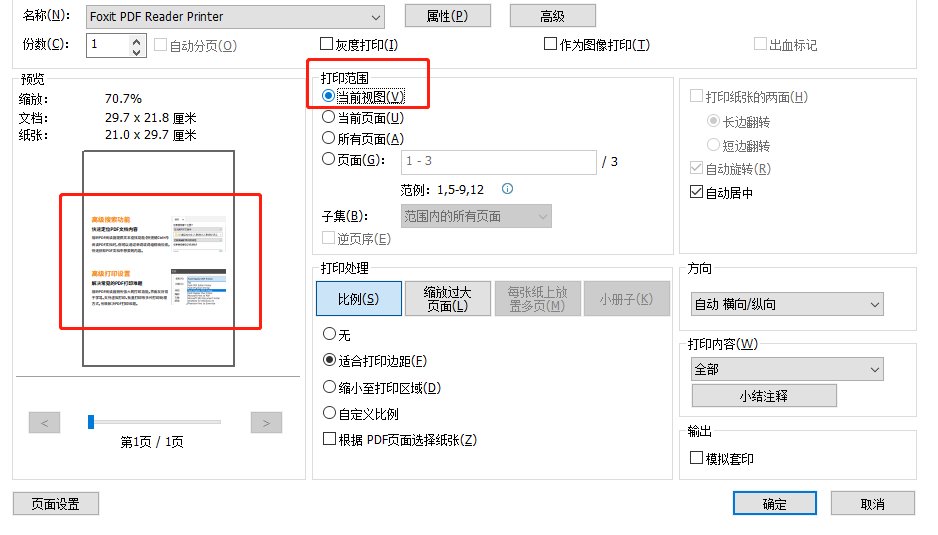Enable the 灰度打印 grayscale checkbox
938x535 pixels.
click(327, 44)
